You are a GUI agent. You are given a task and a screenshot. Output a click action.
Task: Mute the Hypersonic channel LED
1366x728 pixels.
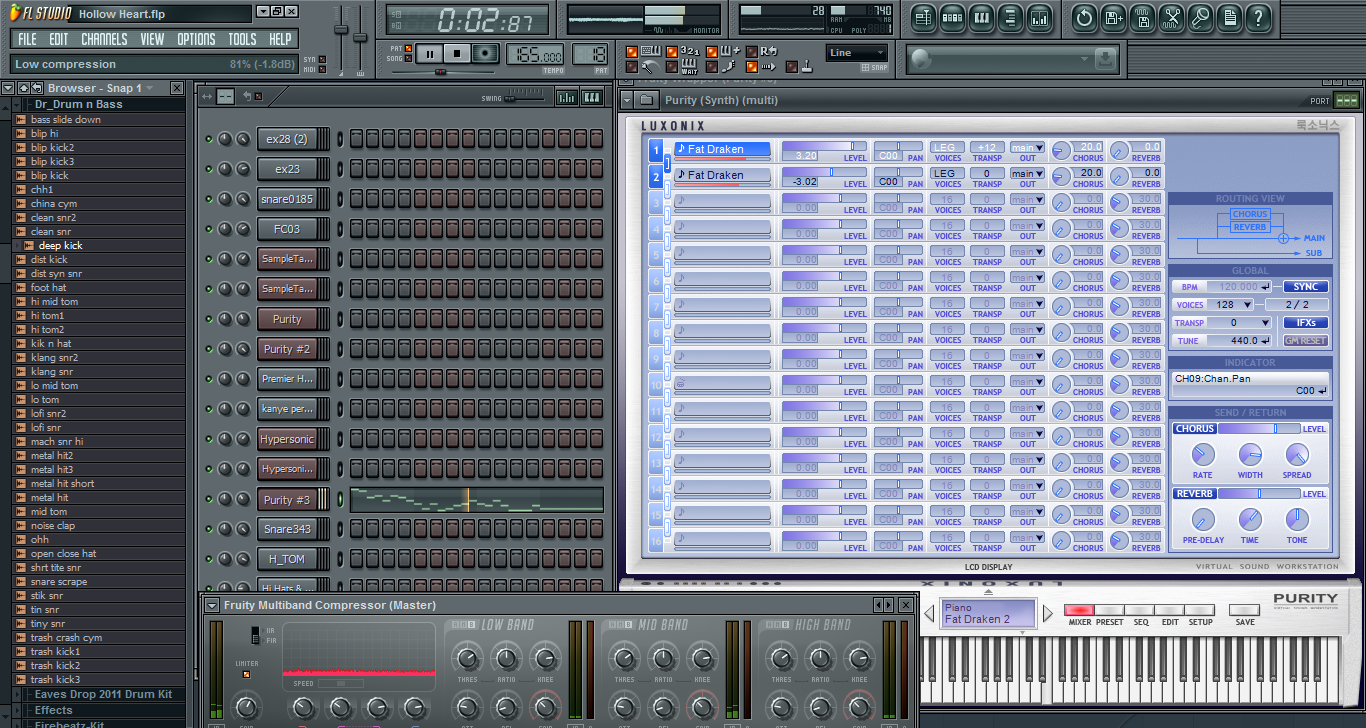[x=209, y=439]
